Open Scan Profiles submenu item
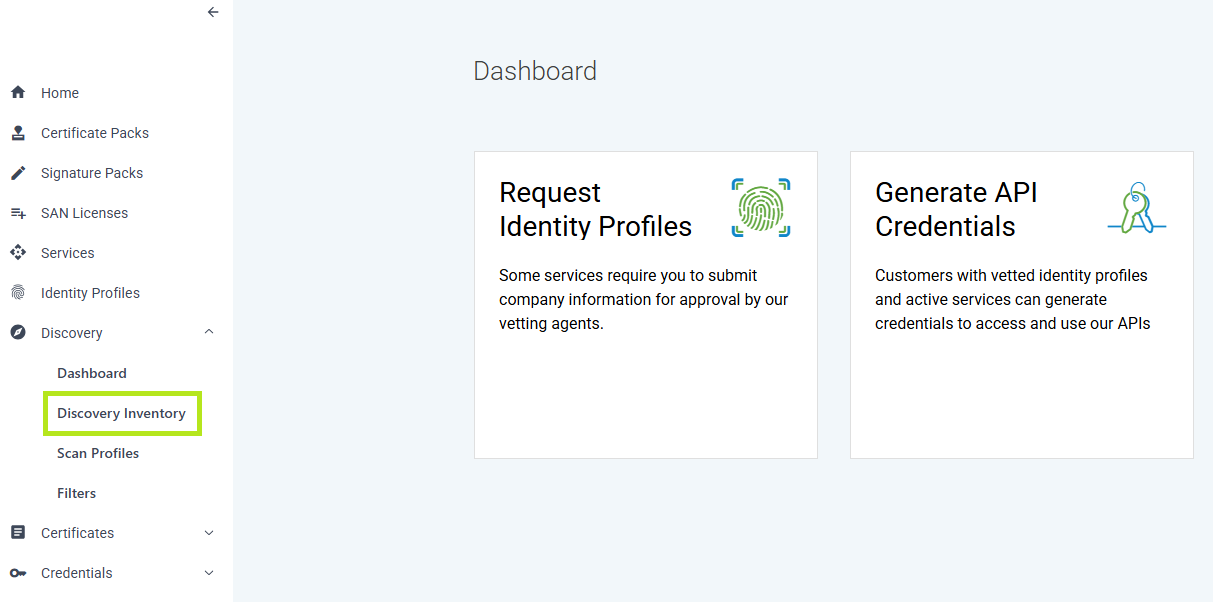The image size is (1213, 602). point(98,453)
